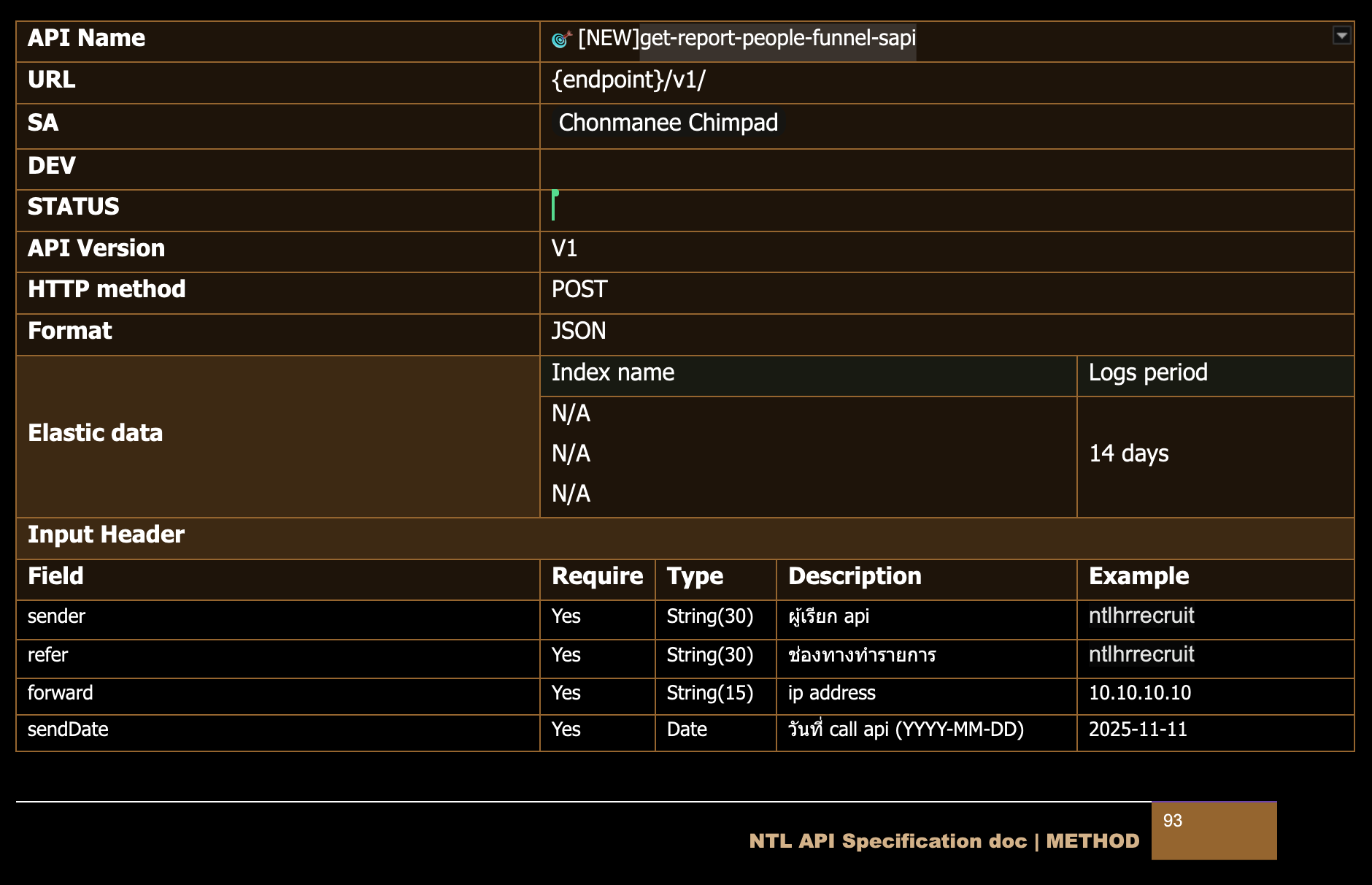
Task: Click ntlhrrecruit example in refer row
Action: (1141, 655)
